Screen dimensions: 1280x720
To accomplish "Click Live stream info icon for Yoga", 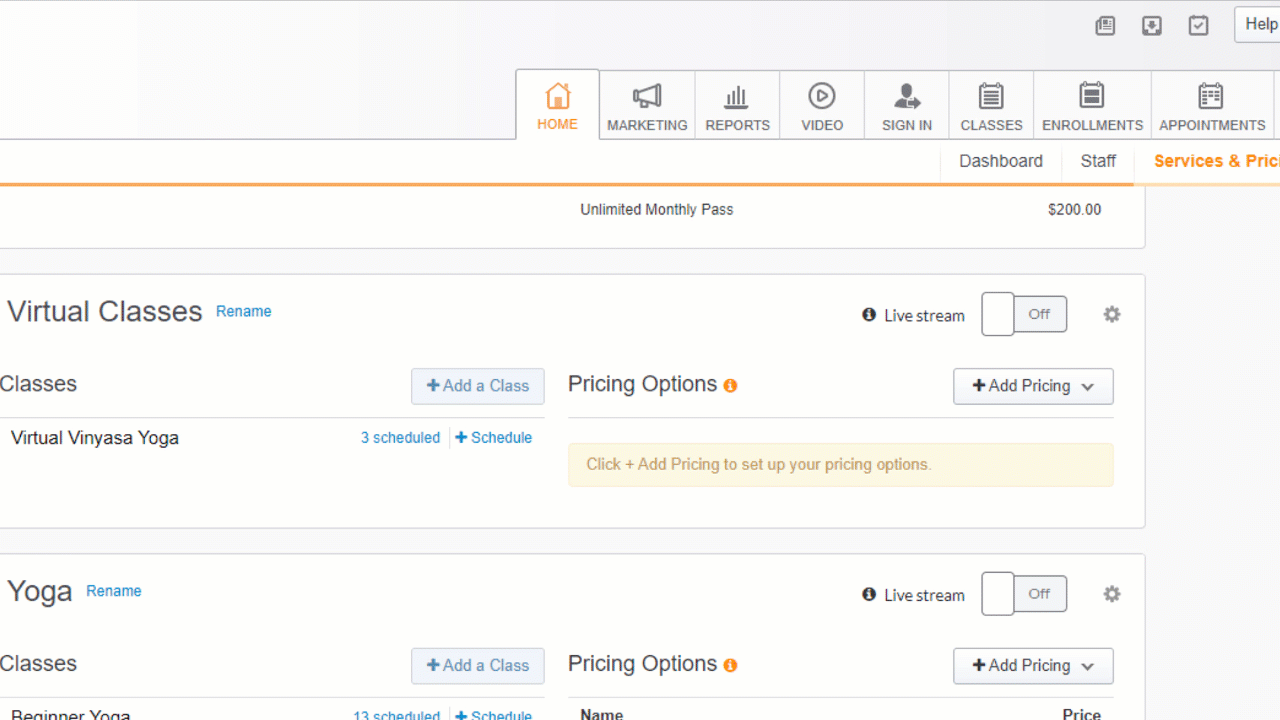I will point(869,595).
